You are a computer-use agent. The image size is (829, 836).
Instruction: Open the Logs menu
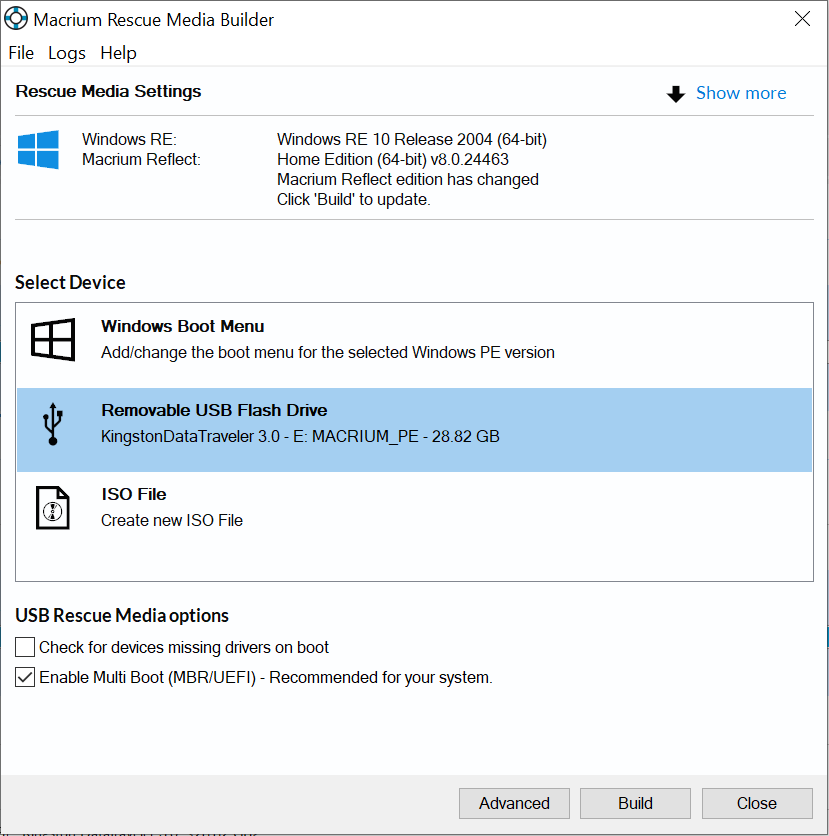[67, 53]
